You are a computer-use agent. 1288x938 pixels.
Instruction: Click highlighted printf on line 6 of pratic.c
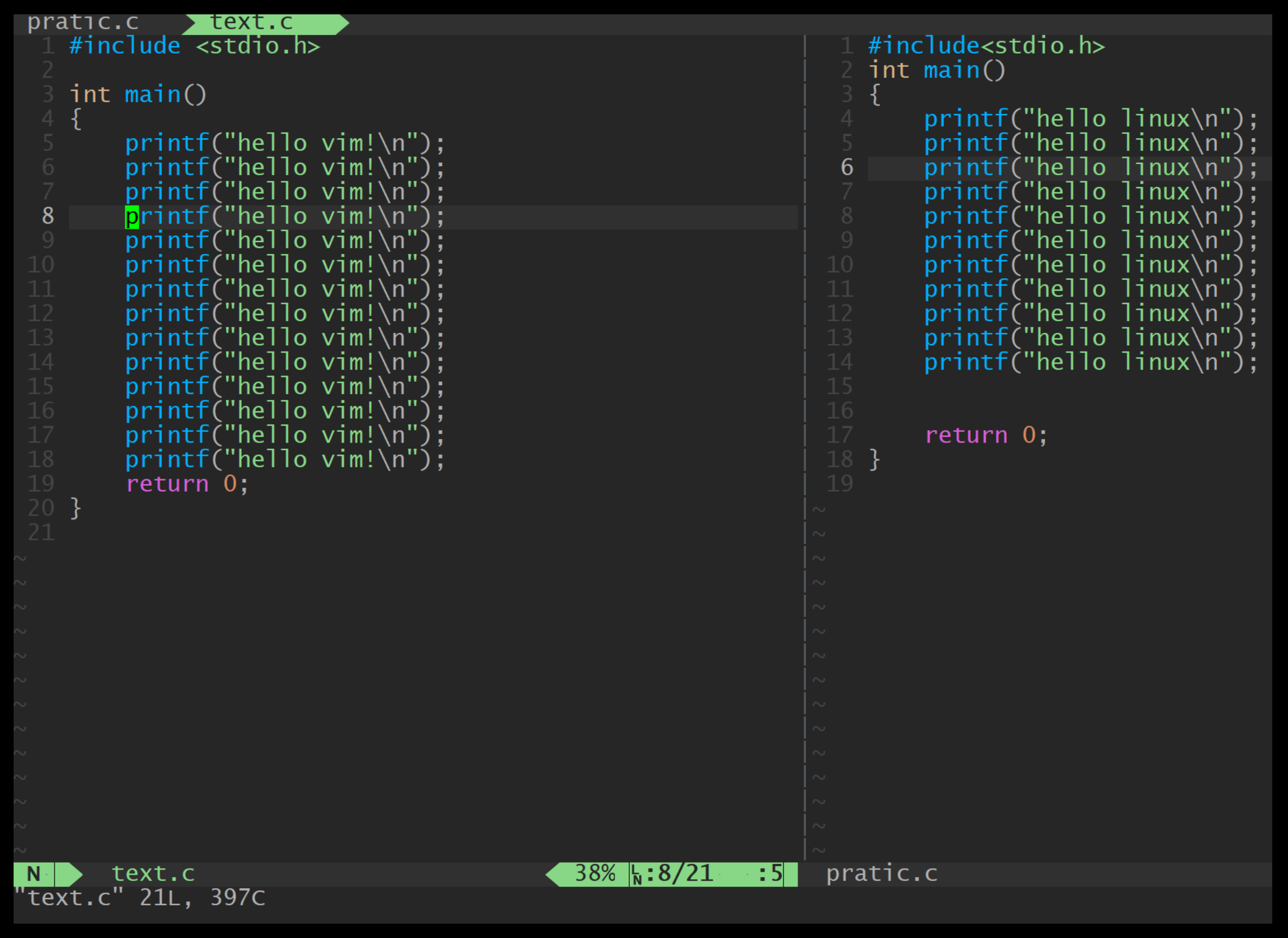(x=1091, y=168)
